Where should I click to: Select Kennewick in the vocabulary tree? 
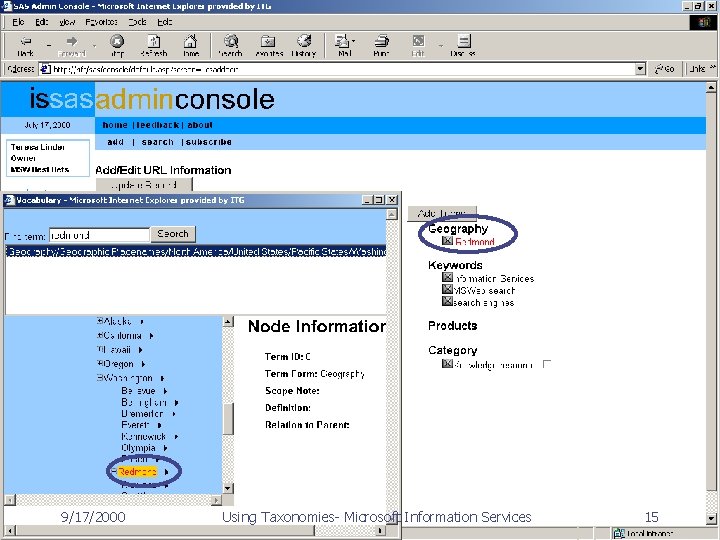(144, 437)
